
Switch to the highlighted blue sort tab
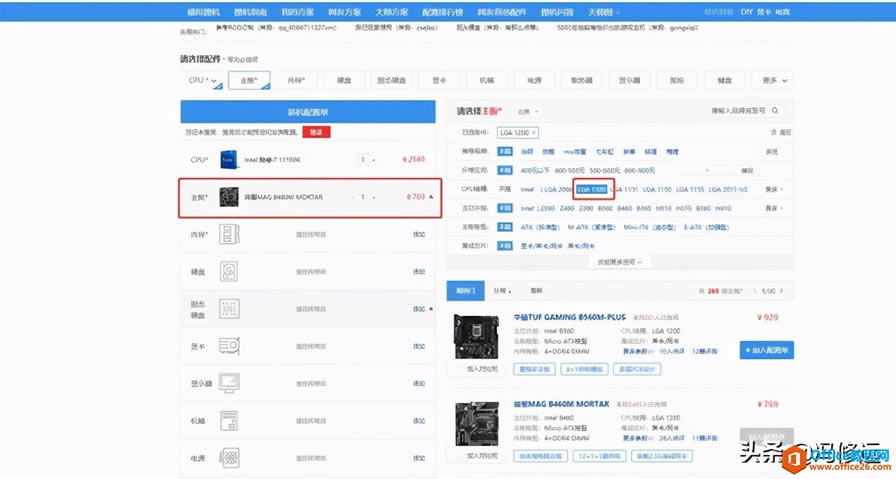(x=465, y=291)
